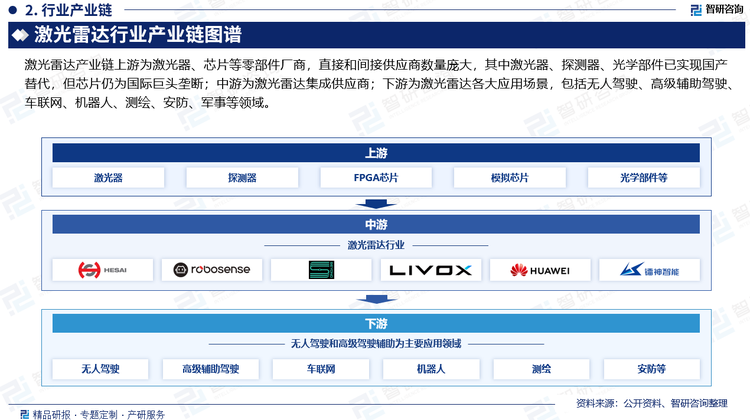Click the 下游 header bar
Screen dimensions: 750x420
[x=376, y=323]
